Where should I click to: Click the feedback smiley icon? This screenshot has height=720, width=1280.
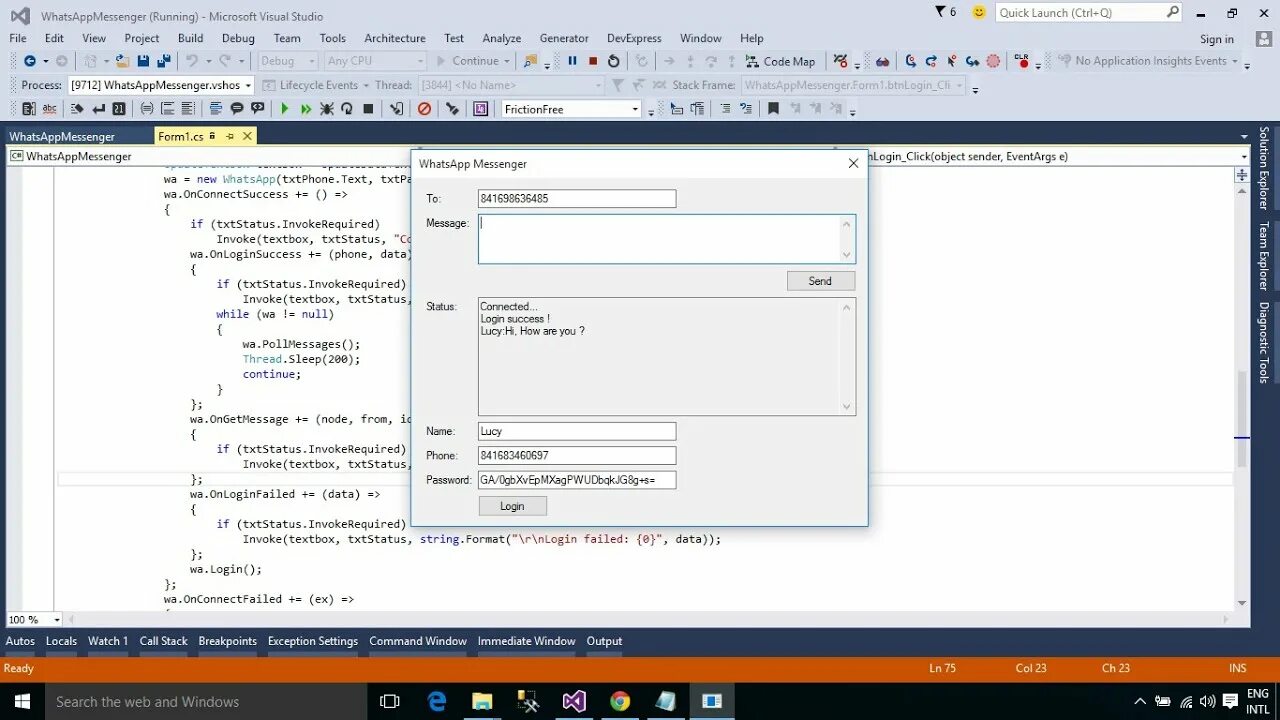tap(979, 12)
